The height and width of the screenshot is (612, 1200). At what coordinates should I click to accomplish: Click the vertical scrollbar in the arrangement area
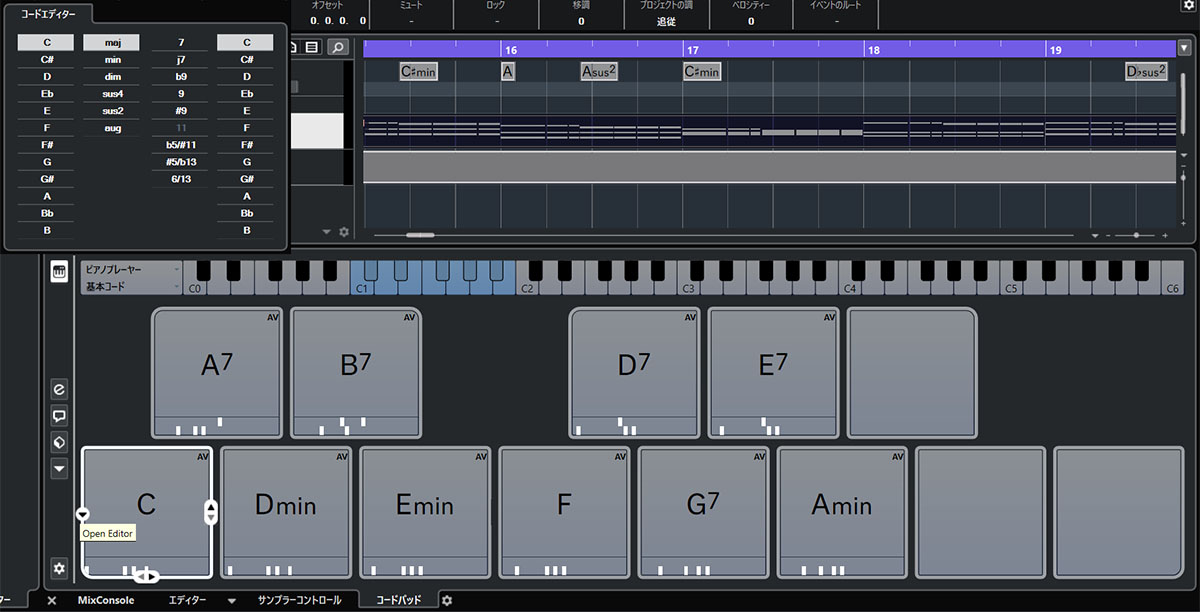pos(1185,105)
